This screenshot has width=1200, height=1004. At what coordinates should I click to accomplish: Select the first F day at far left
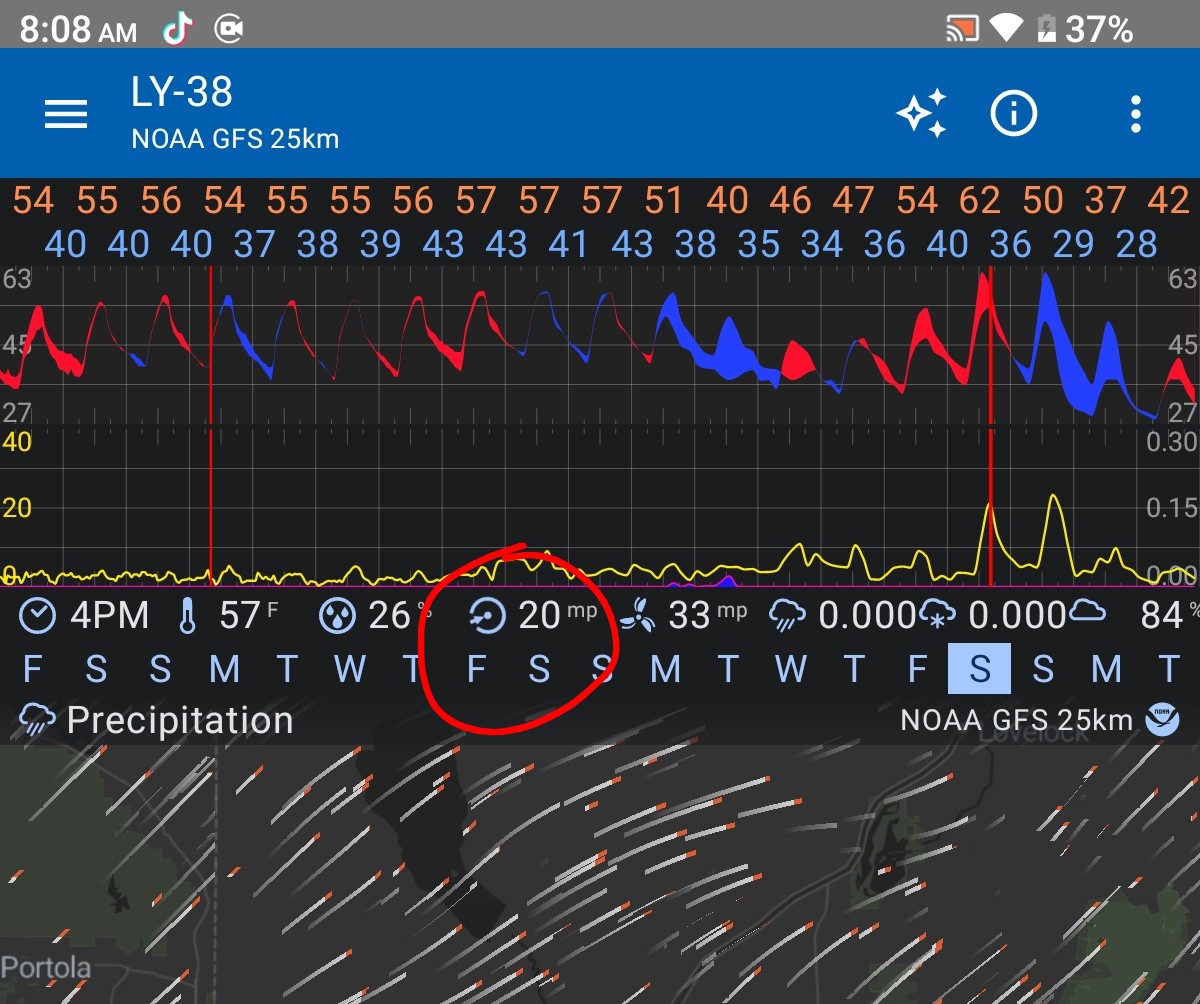[32, 669]
